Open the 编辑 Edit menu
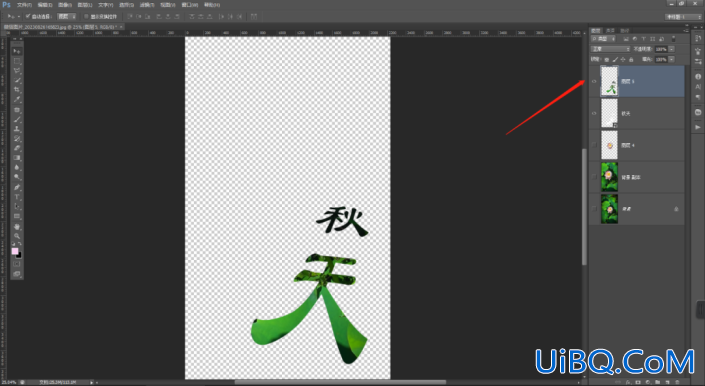 click(x=45, y=5)
